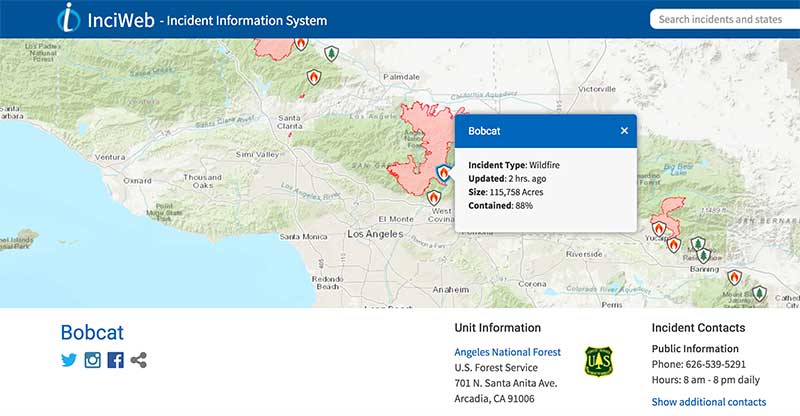Image resolution: width=800 pixels, height=416 pixels.
Task: Click 'Contained: 88%' text
Action: click(x=501, y=206)
